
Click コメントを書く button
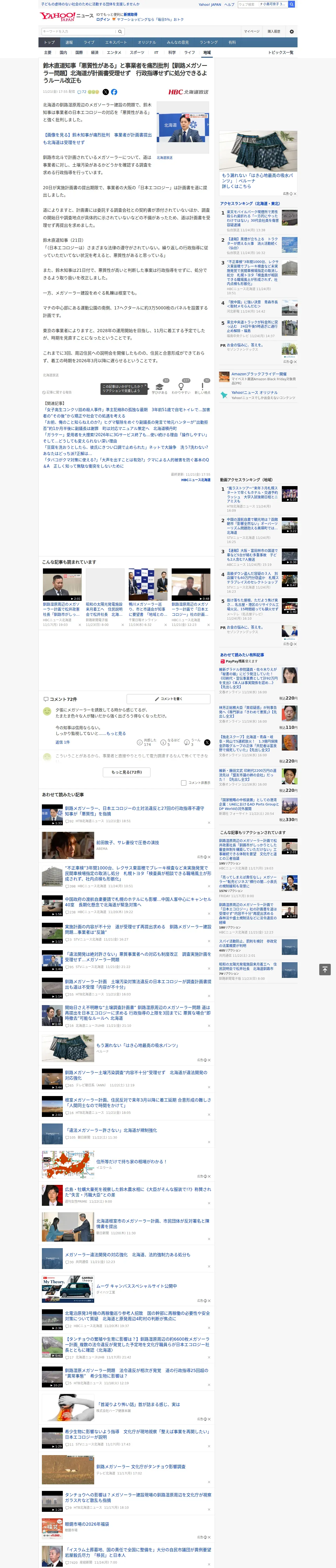[x=168, y=699]
